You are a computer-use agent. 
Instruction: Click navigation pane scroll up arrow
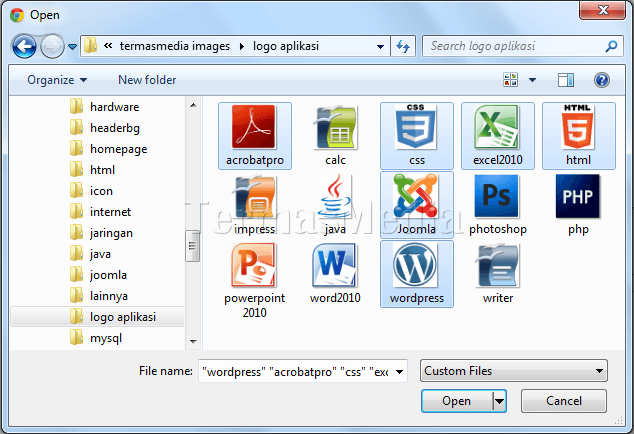coord(193,105)
